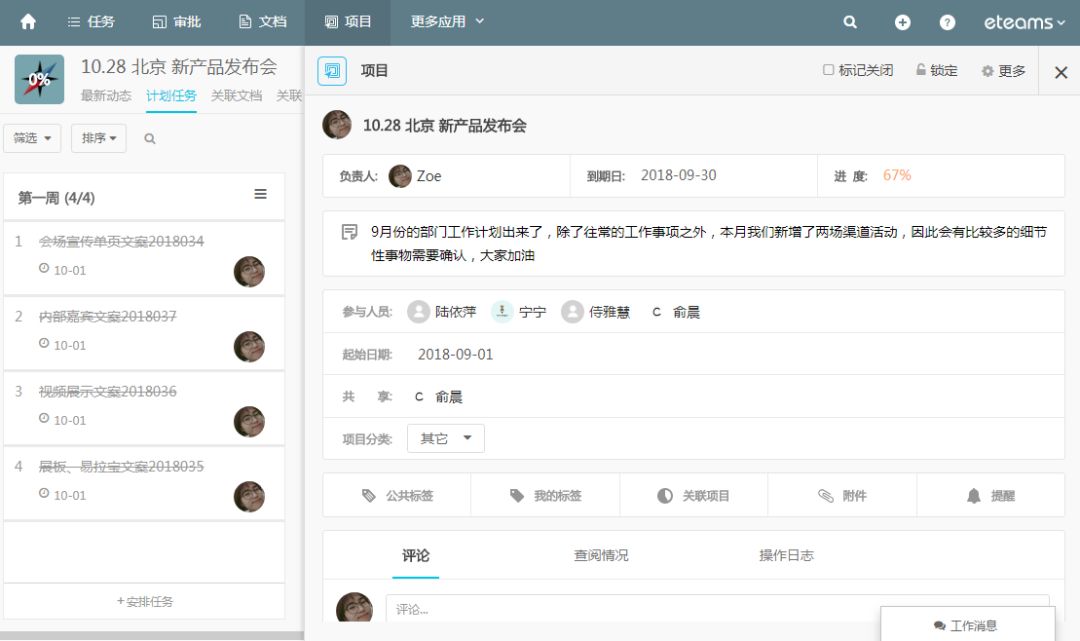Switch to the 评论 tab
This screenshot has width=1080, height=641.
point(415,556)
